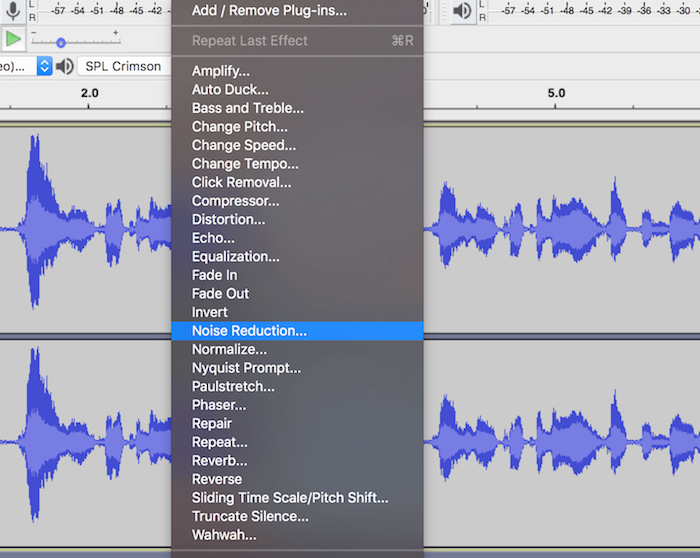Viewport: 700px width, 558px height.
Task: Open Repeat effect
Action: click(x=297, y=442)
